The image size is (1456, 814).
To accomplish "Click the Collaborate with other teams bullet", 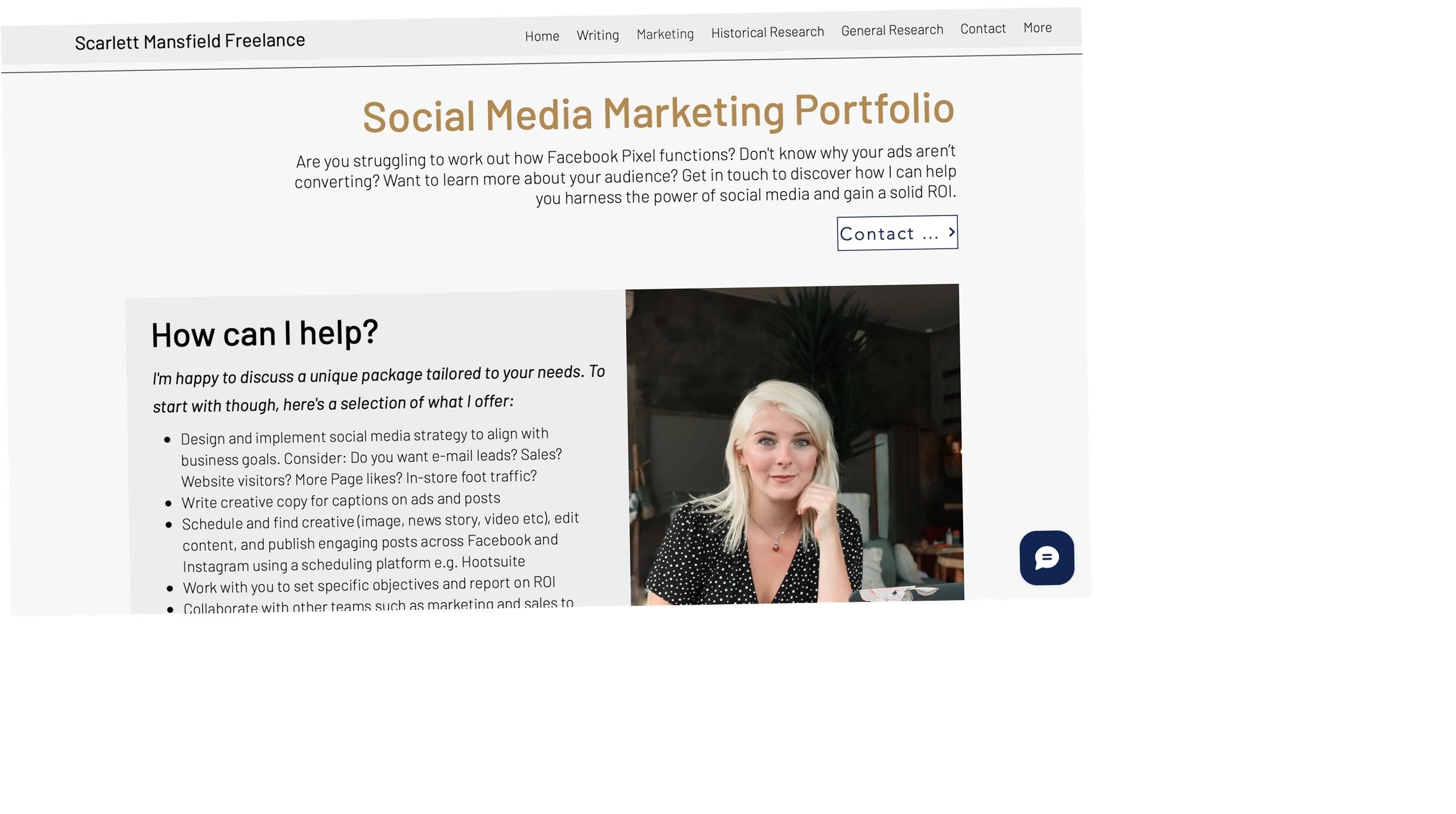I will [x=378, y=605].
